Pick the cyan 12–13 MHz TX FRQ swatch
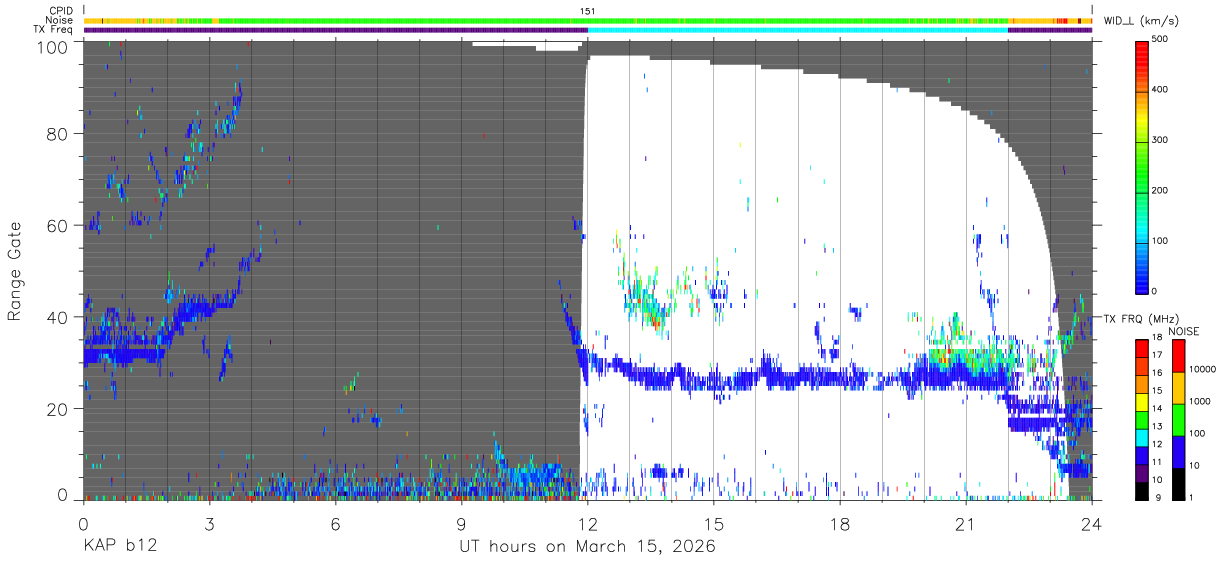1228x567 pixels. 1142,436
